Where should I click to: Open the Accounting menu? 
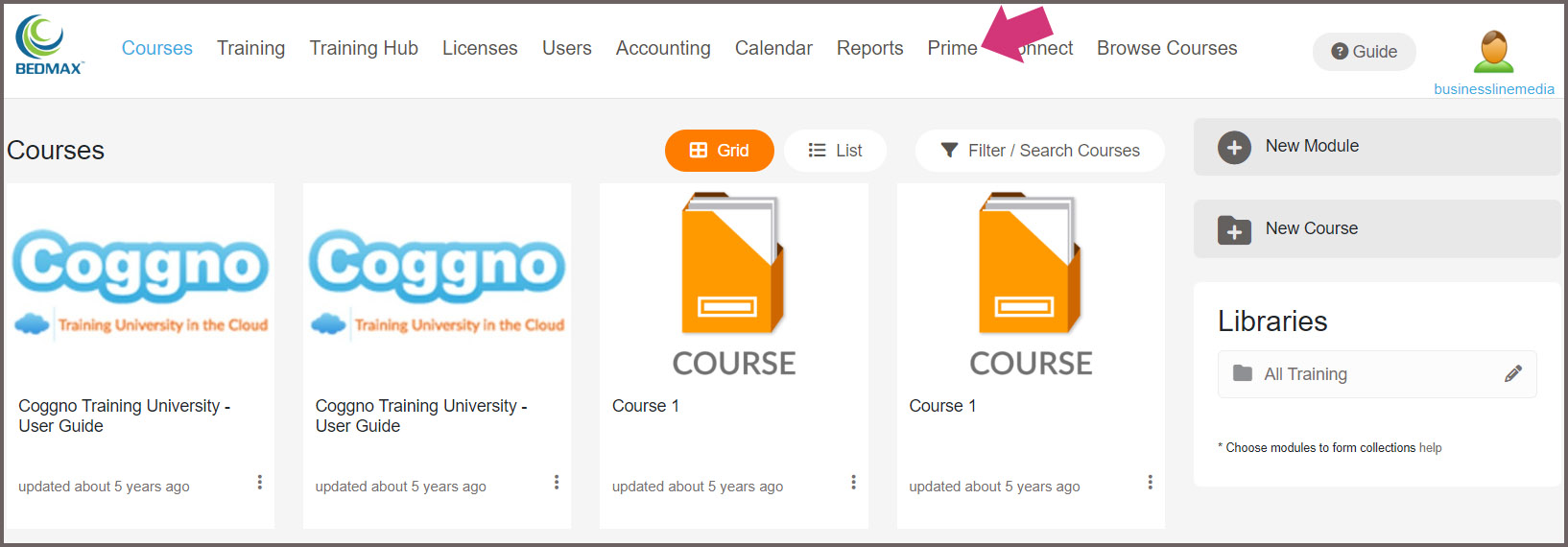[663, 48]
